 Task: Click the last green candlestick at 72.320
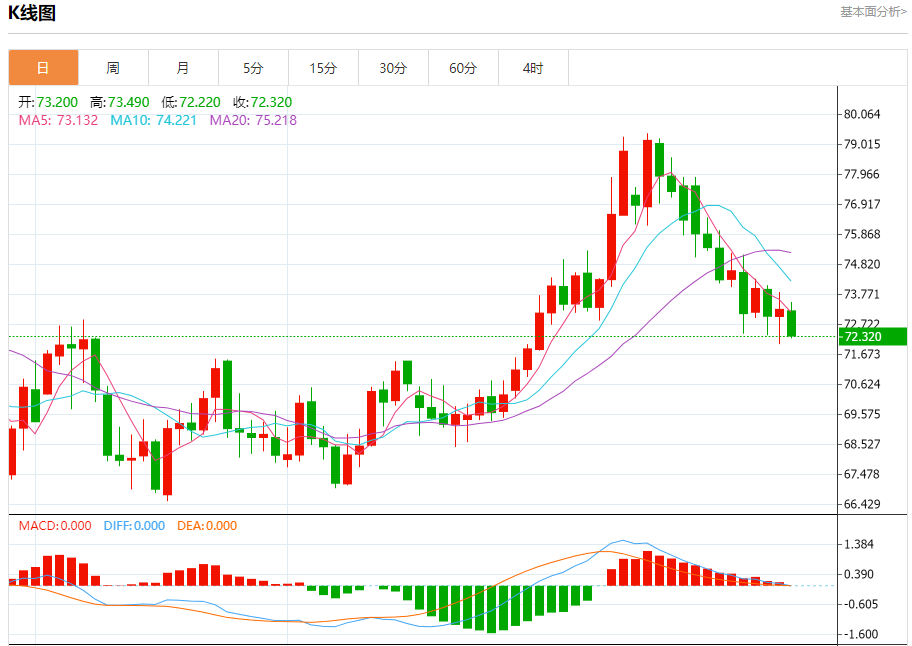tap(792, 323)
